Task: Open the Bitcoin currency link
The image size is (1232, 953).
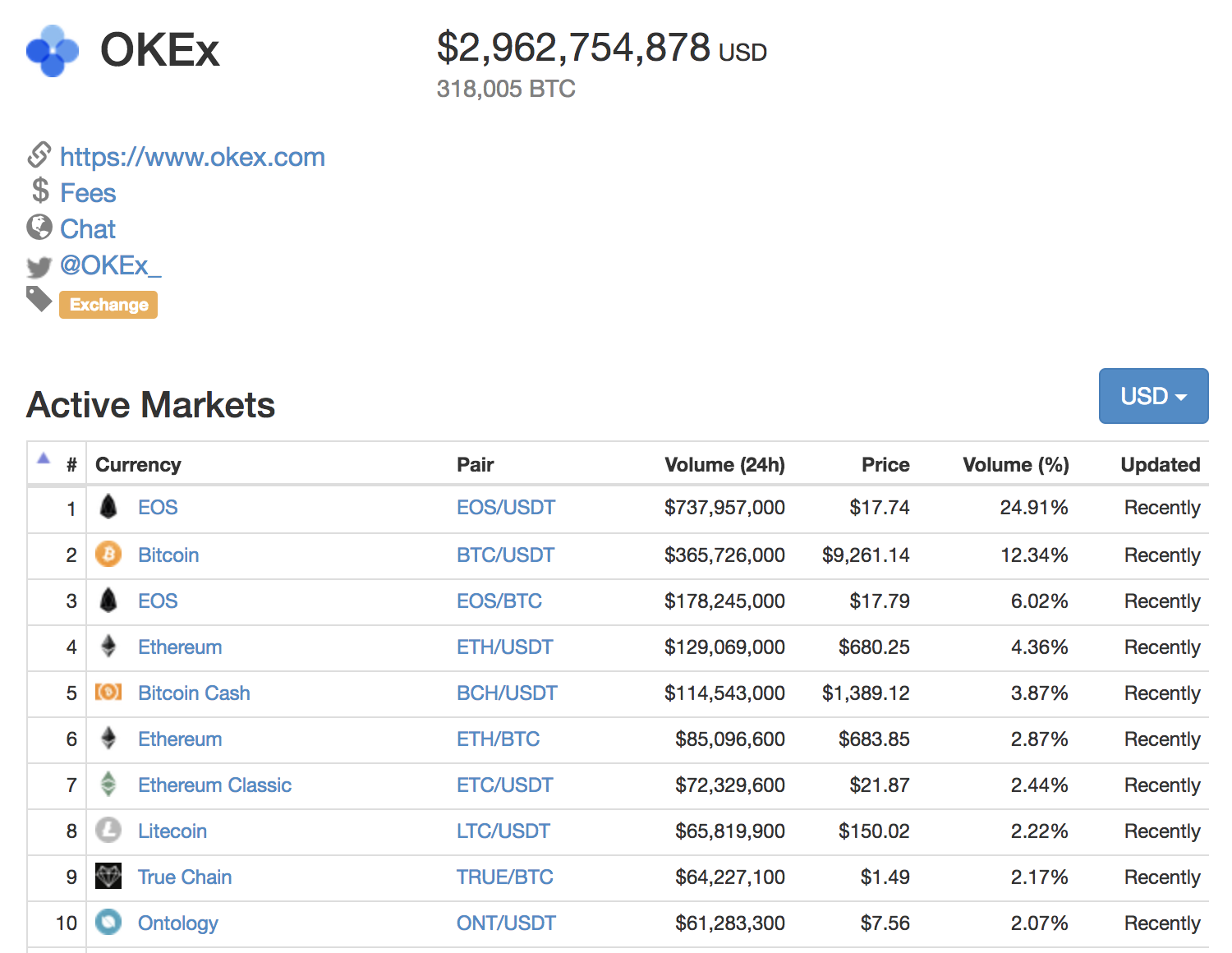Action: 168,555
